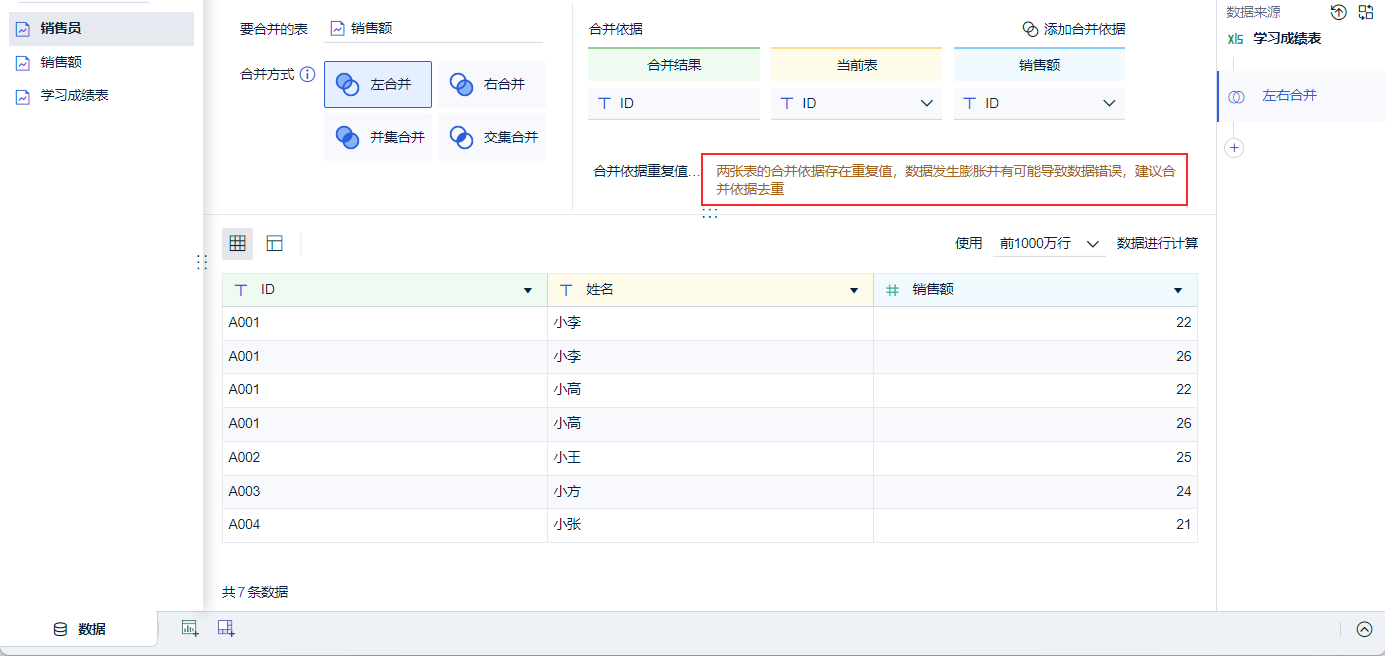
Task: Click 添加合并依据 button
Action: [1074, 29]
